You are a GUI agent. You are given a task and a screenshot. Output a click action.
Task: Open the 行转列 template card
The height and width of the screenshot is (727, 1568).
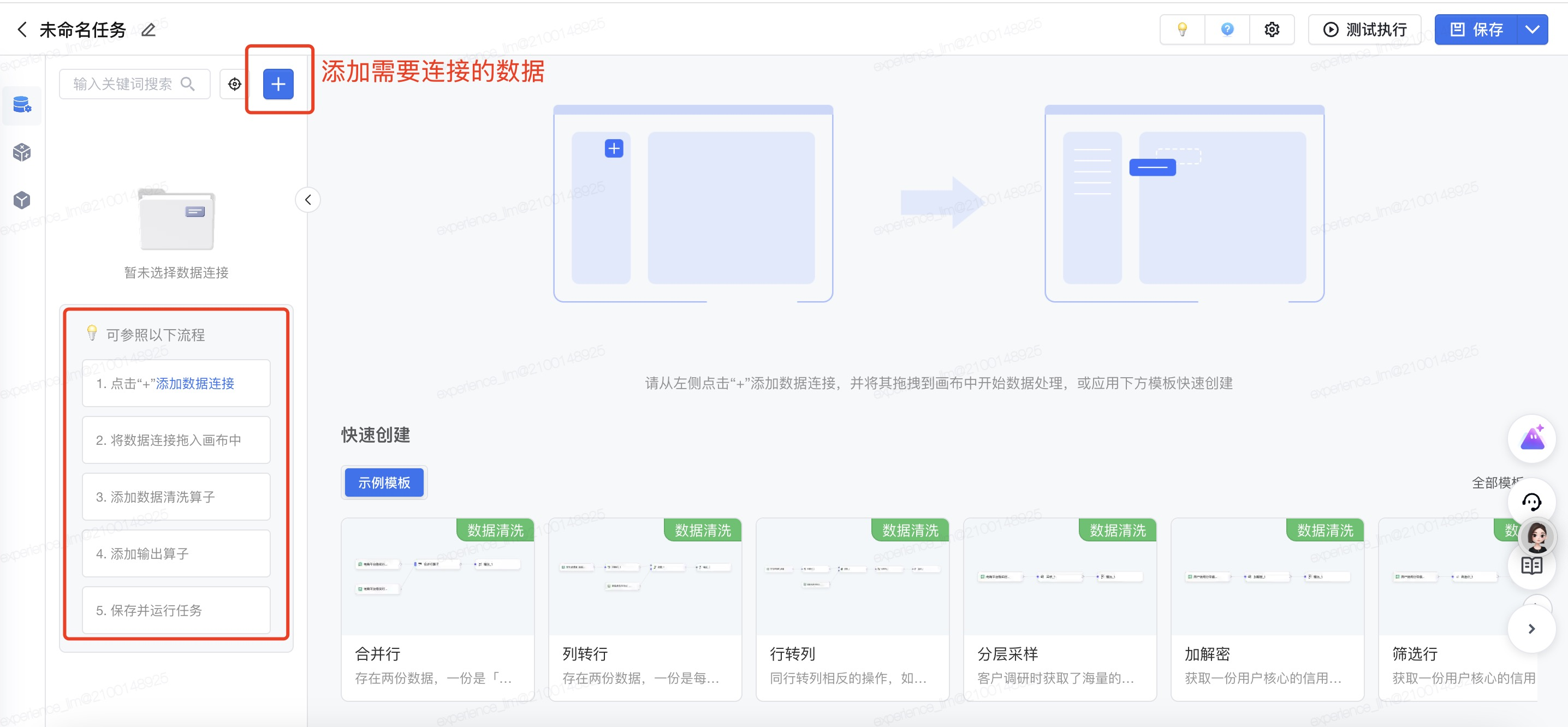point(853,609)
